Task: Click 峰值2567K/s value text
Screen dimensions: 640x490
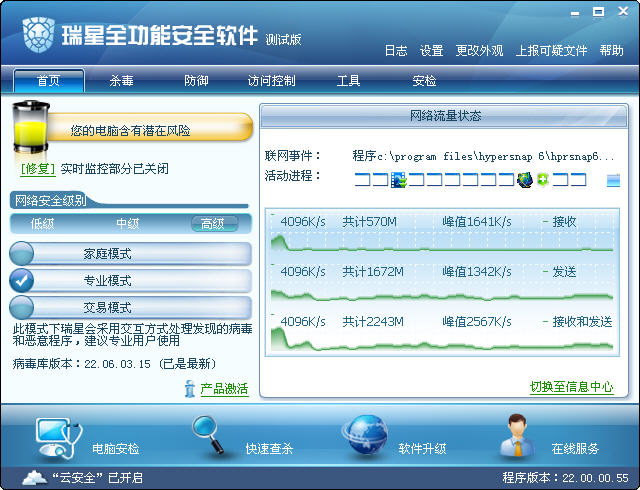Action: click(x=477, y=322)
